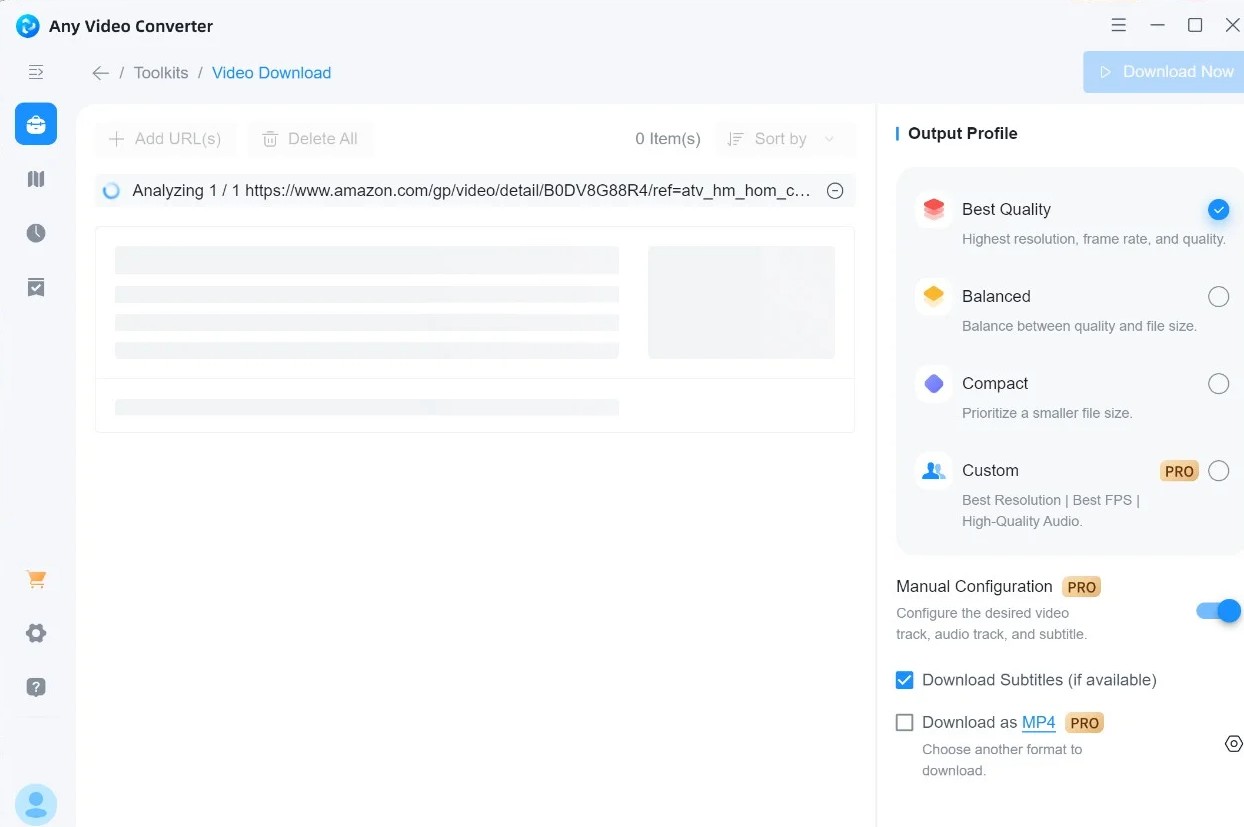Open the user profile avatar
The image size is (1244, 827).
click(x=36, y=803)
